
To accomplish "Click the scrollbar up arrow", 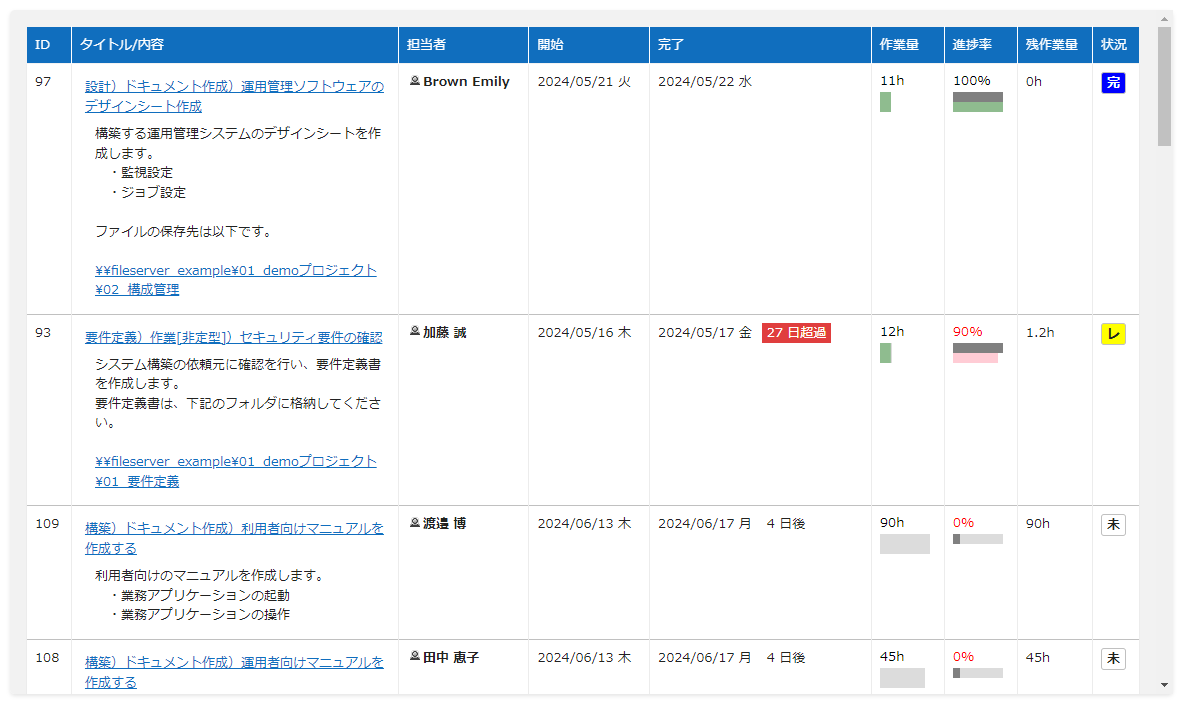I will click(x=1164, y=18).
